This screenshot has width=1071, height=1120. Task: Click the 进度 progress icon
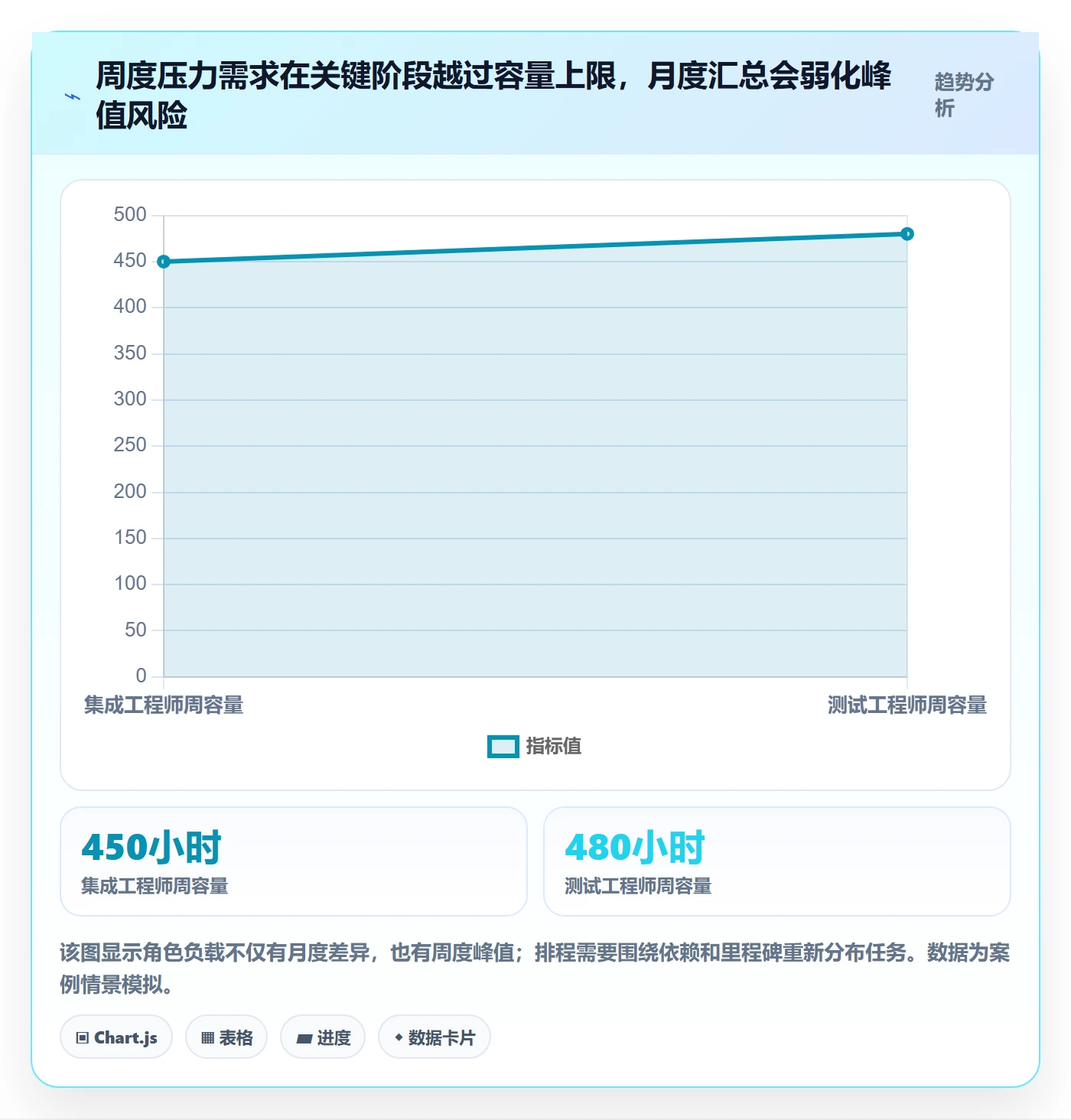(304, 1039)
